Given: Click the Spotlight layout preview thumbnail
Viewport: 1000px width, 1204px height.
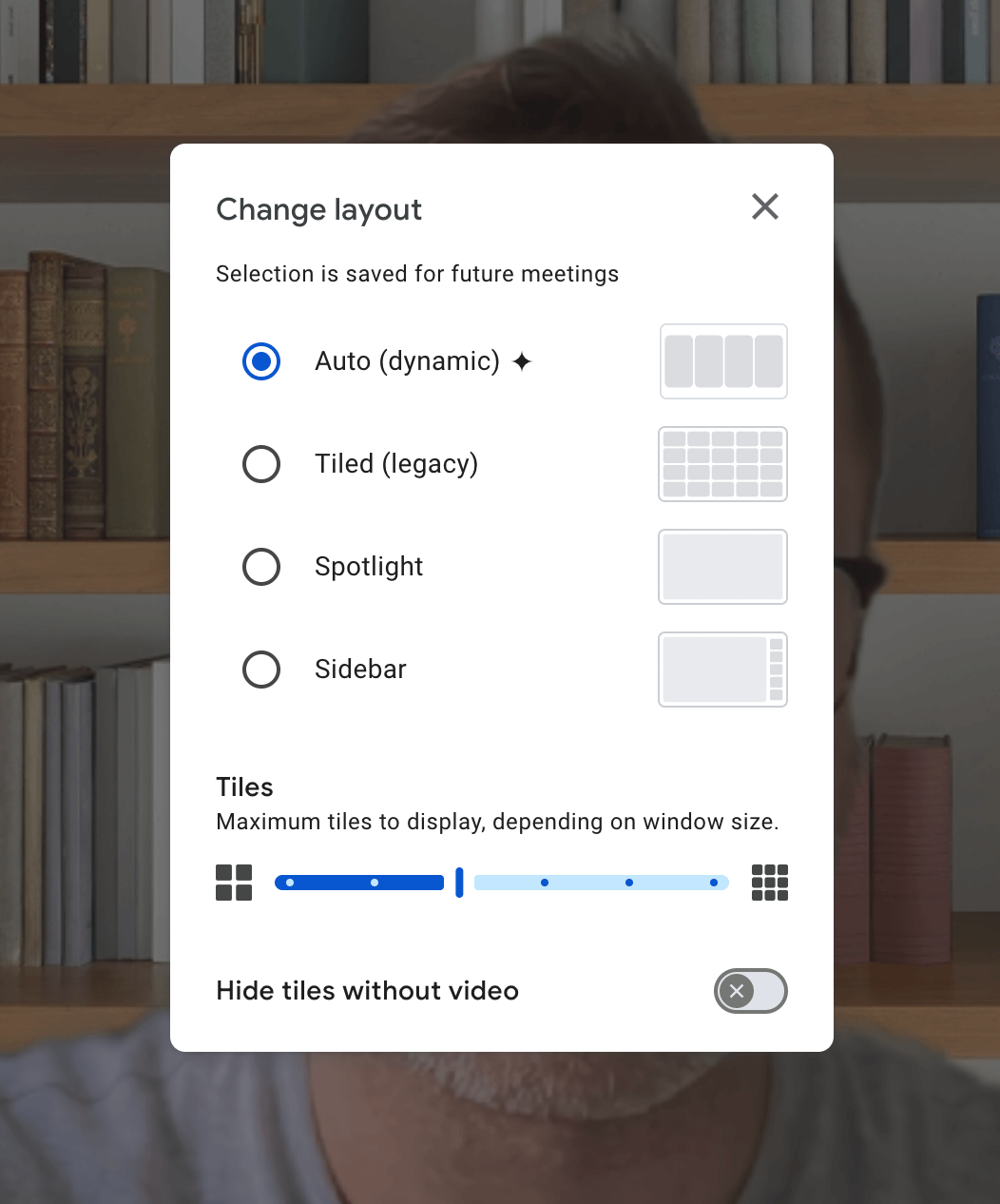Looking at the screenshot, I should click(x=722, y=567).
